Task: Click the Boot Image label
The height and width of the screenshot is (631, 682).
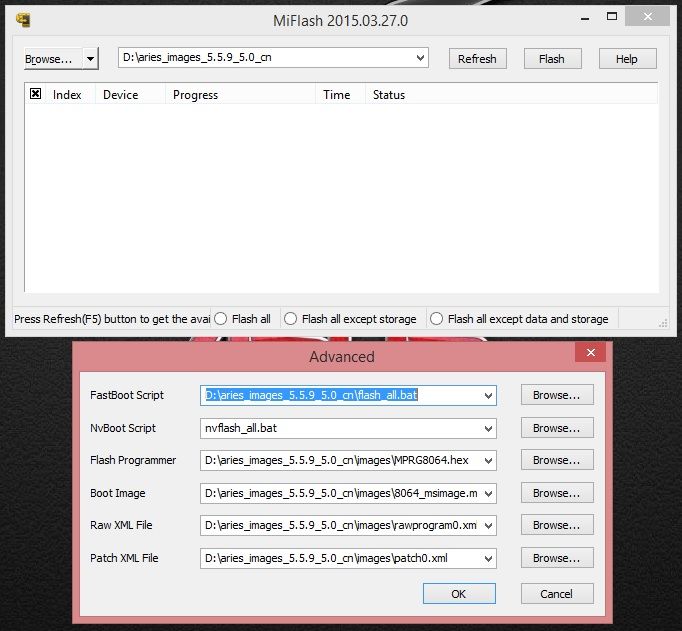Action: pos(117,493)
